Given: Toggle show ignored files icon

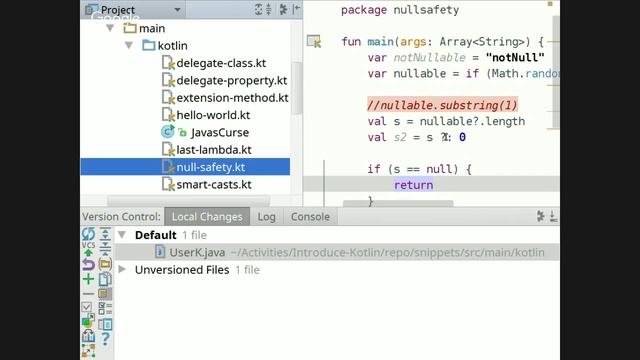Looking at the screenshot, I should click(x=105, y=294).
